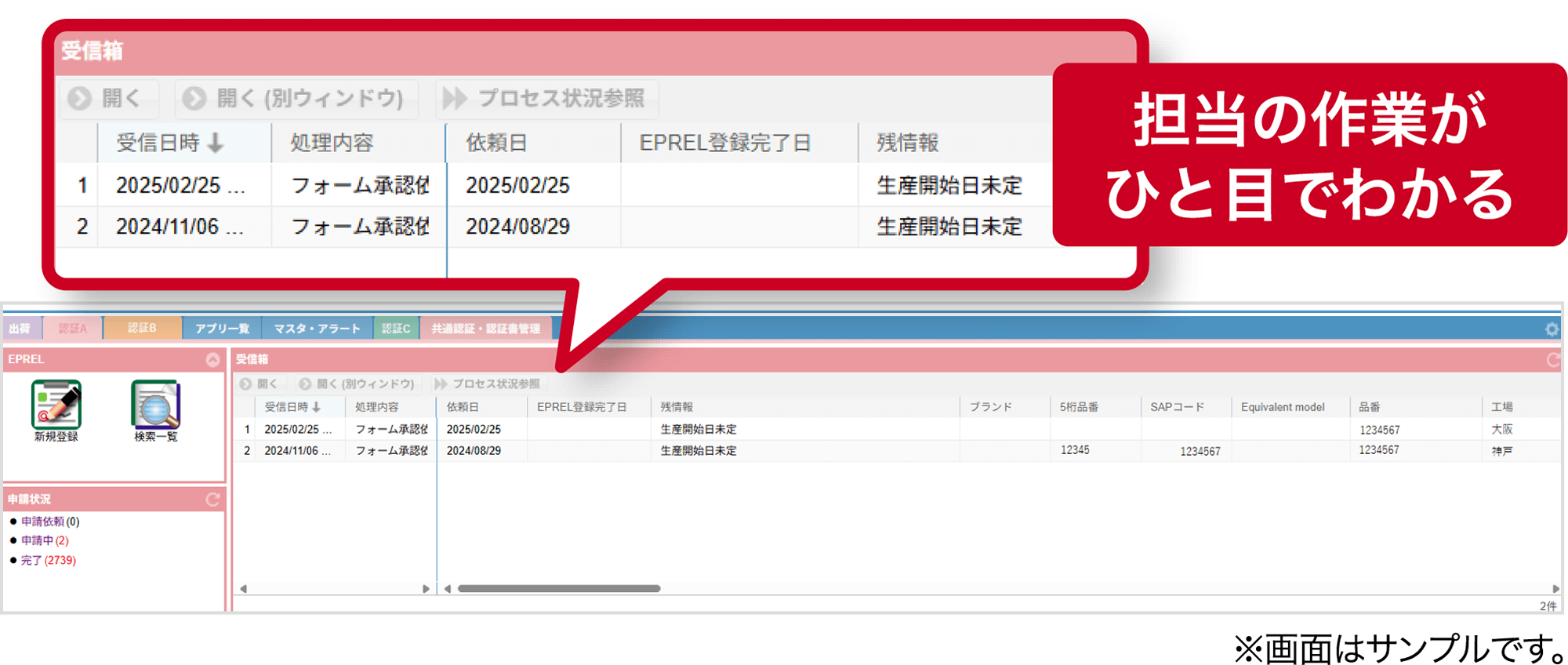1568x665 pixels.
Task: Click the 2件 record count
Action: (x=1548, y=606)
